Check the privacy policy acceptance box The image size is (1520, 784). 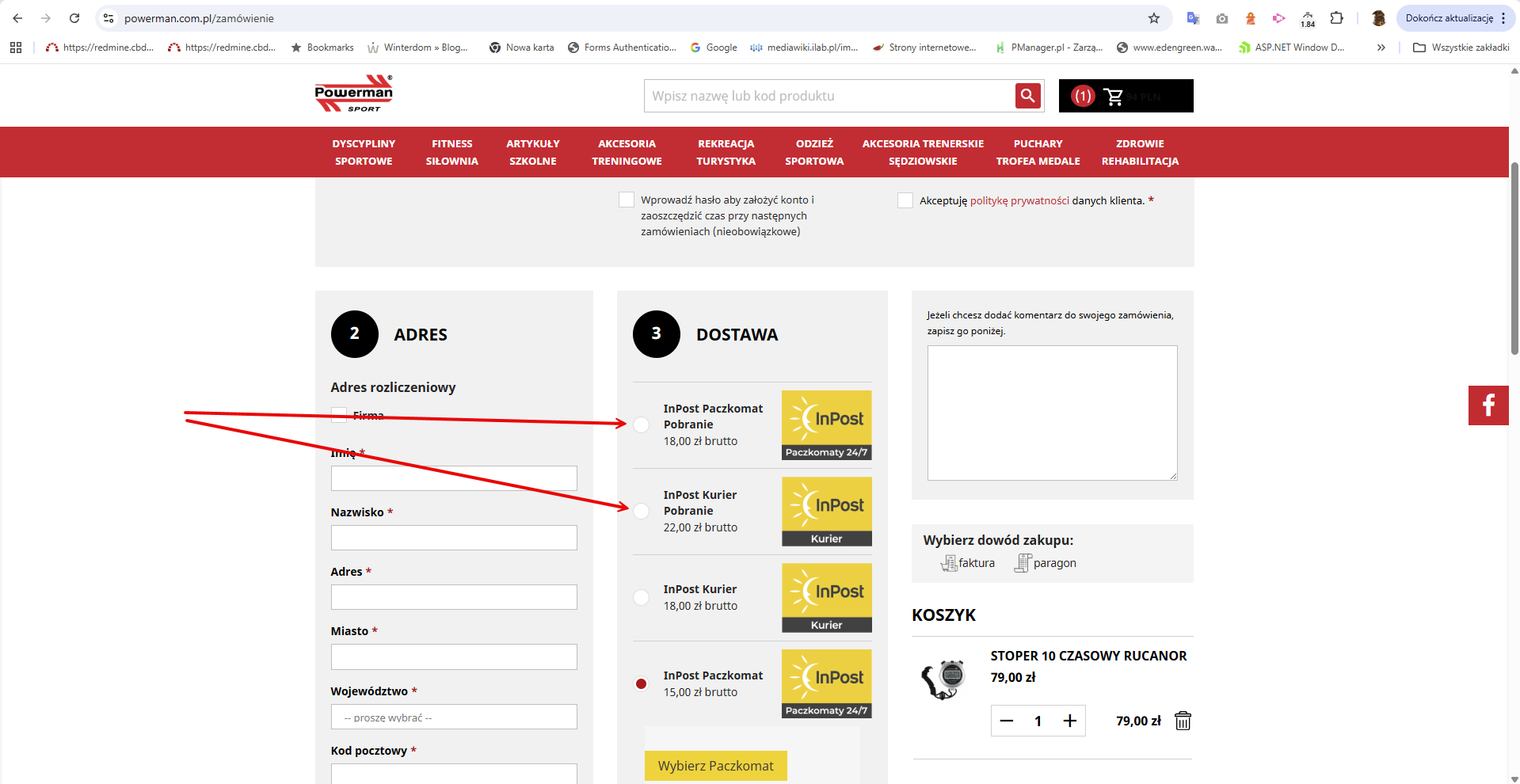(x=905, y=200)
